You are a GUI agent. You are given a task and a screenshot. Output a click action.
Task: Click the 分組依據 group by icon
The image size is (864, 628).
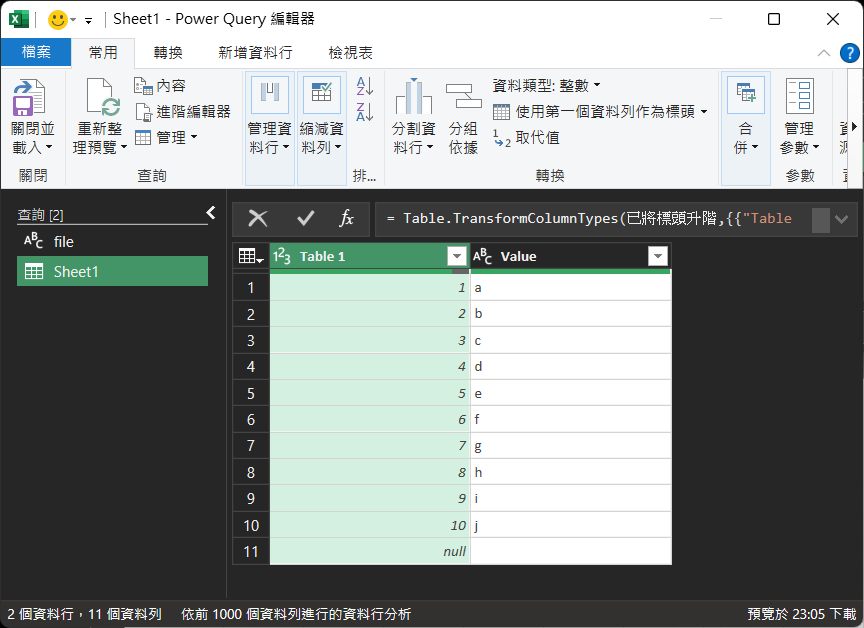(463, 98)
